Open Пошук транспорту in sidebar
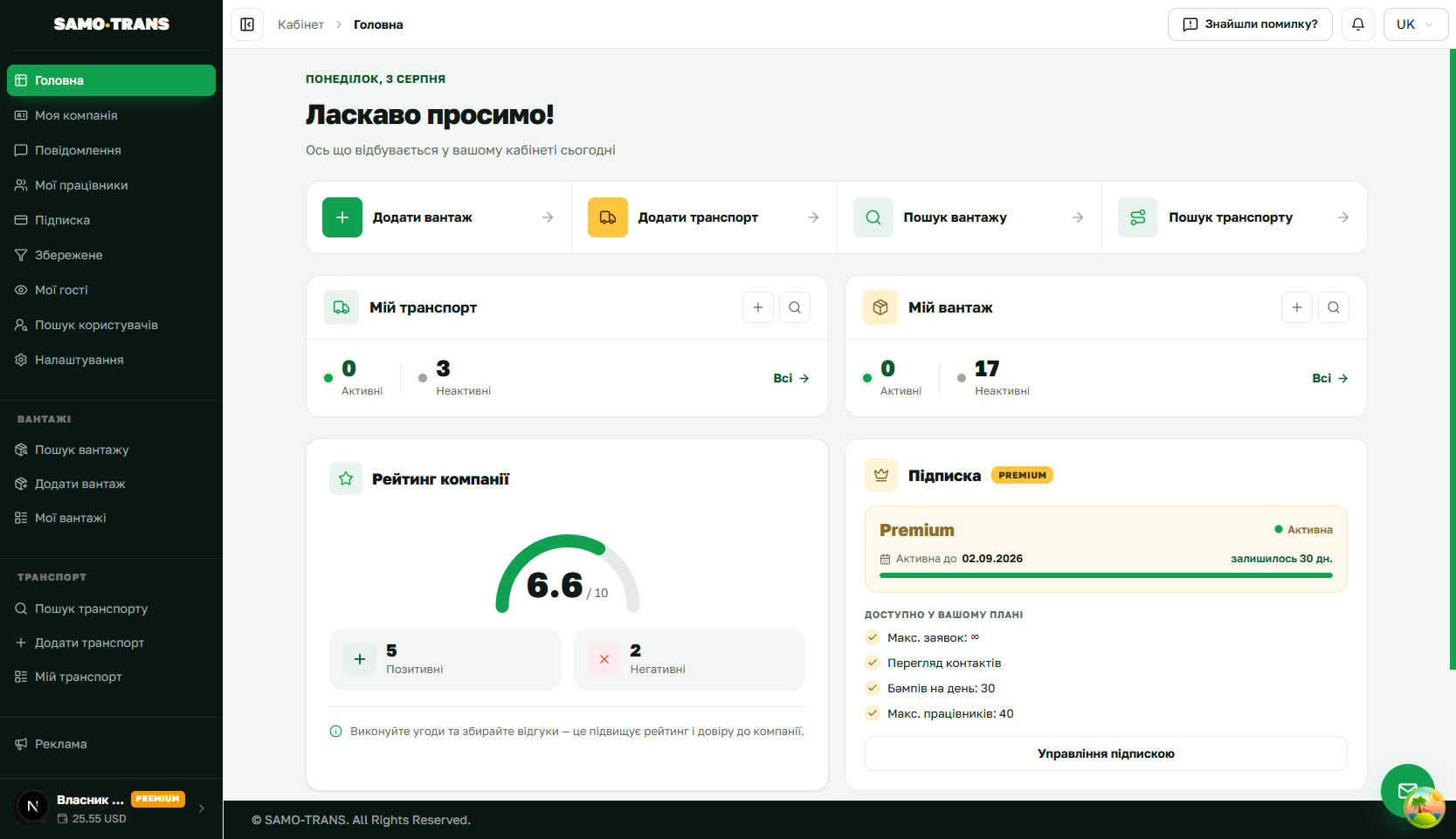Viewport: 1456px width, 839px height. pos(111,609)
